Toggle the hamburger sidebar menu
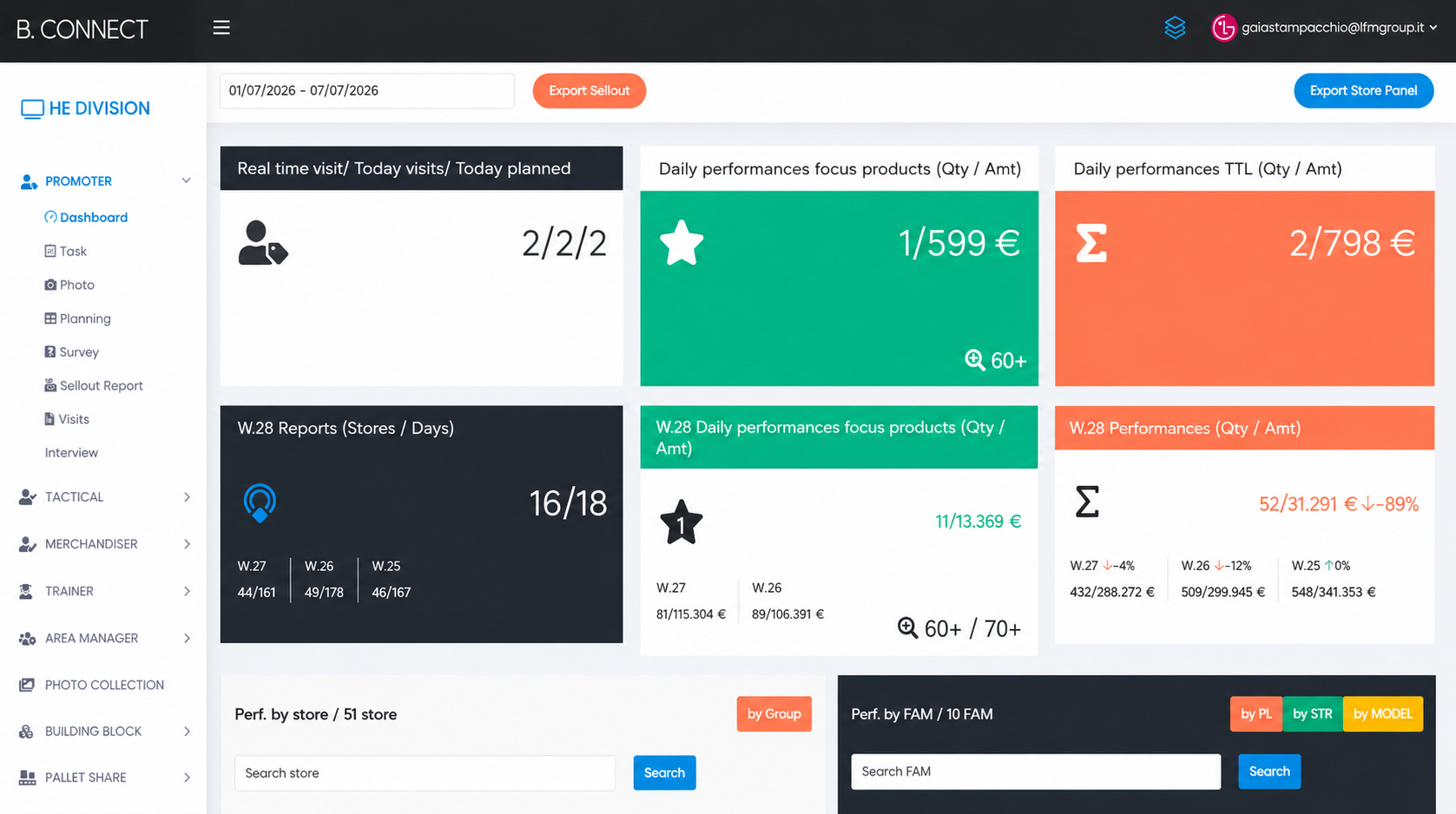 point(221,28)
